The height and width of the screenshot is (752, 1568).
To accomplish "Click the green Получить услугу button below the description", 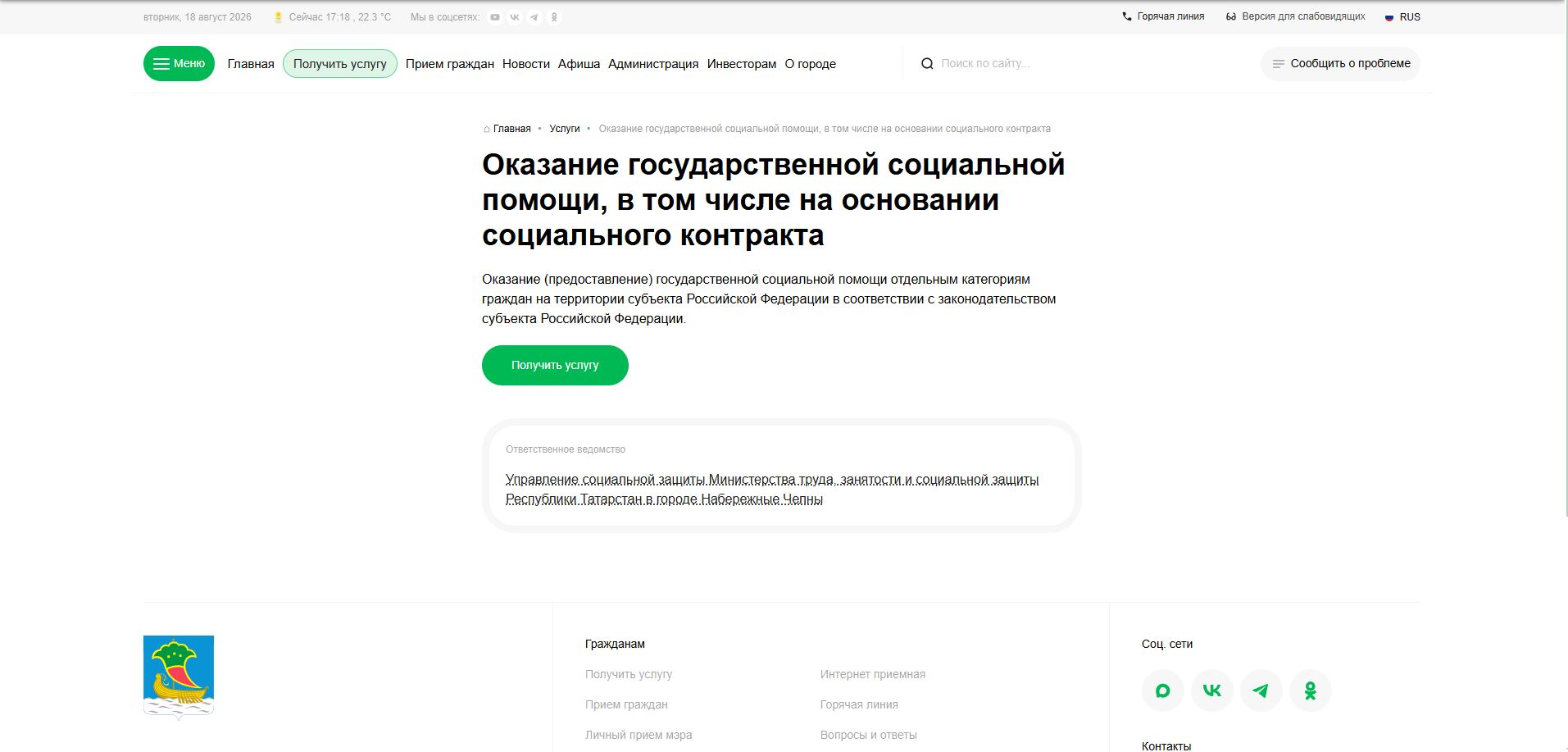I will pos(555,365).
